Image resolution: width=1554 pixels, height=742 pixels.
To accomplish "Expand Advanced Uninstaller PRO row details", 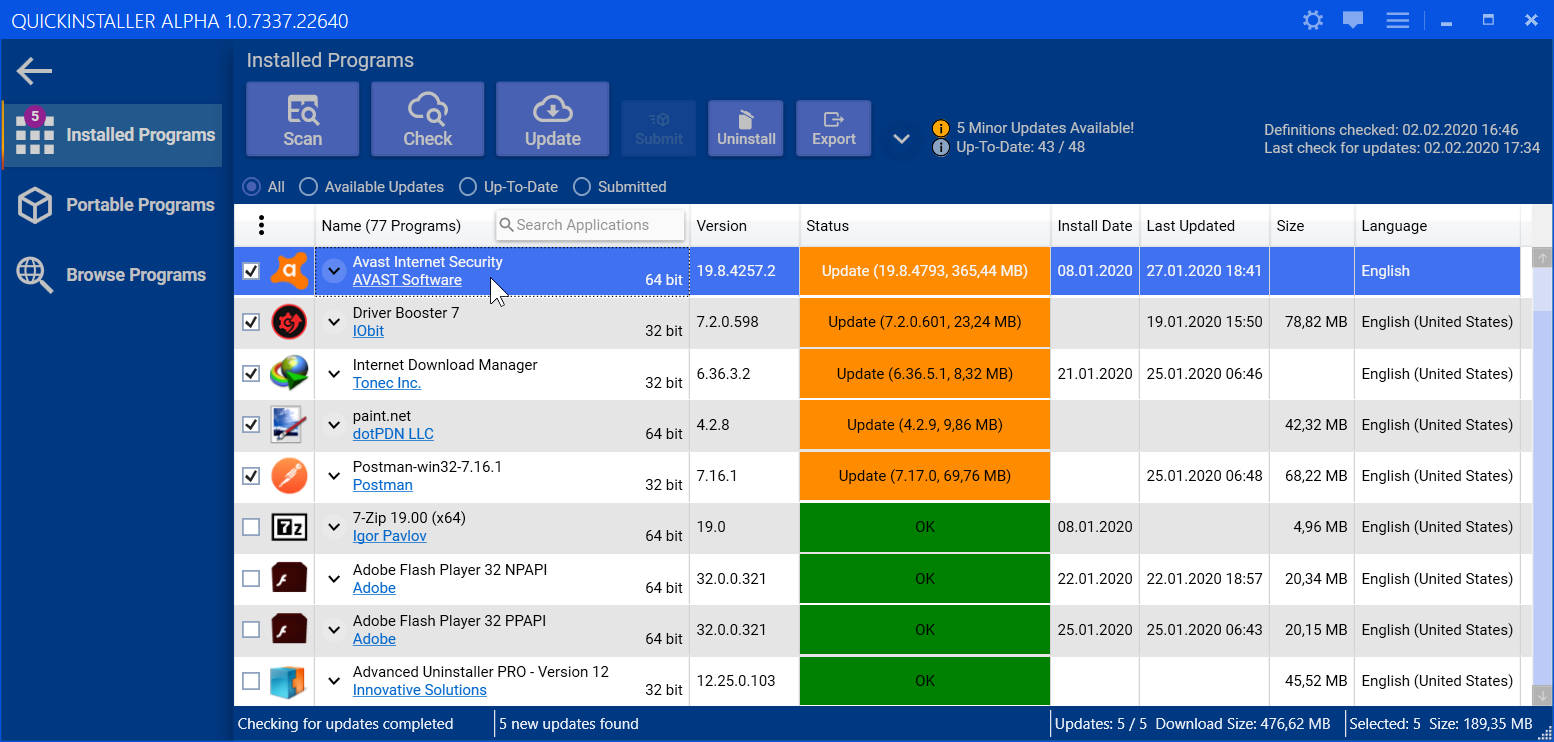I will [334, 681].
